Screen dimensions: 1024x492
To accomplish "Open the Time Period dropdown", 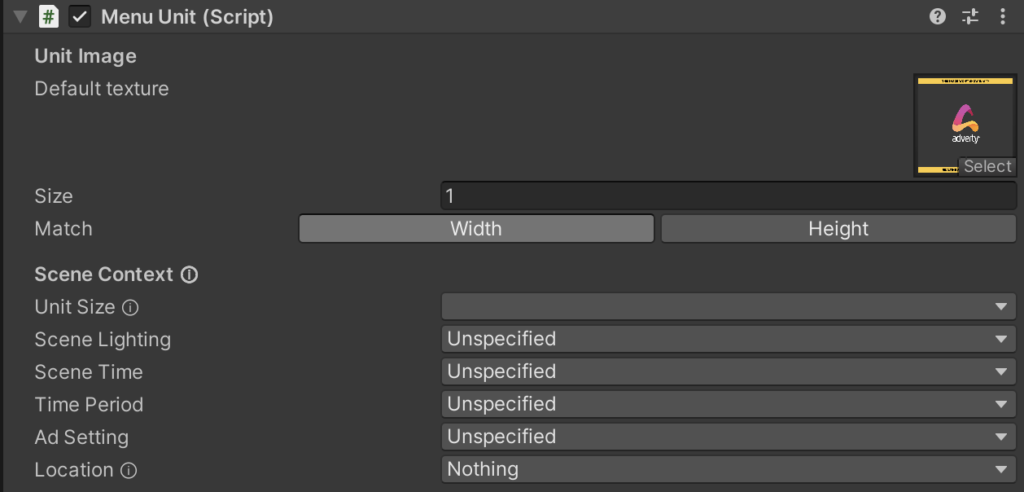I will pyautogui.click(x=728, y=404).
